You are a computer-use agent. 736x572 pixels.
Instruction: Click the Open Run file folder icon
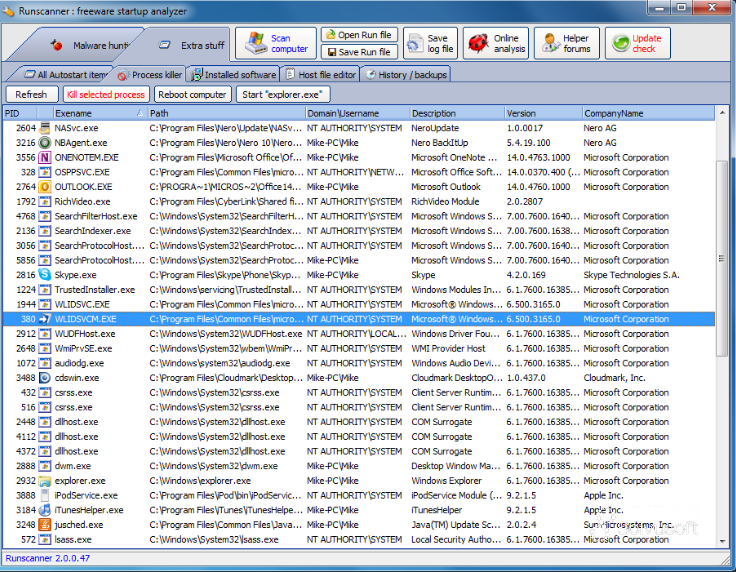pos(331,35)
